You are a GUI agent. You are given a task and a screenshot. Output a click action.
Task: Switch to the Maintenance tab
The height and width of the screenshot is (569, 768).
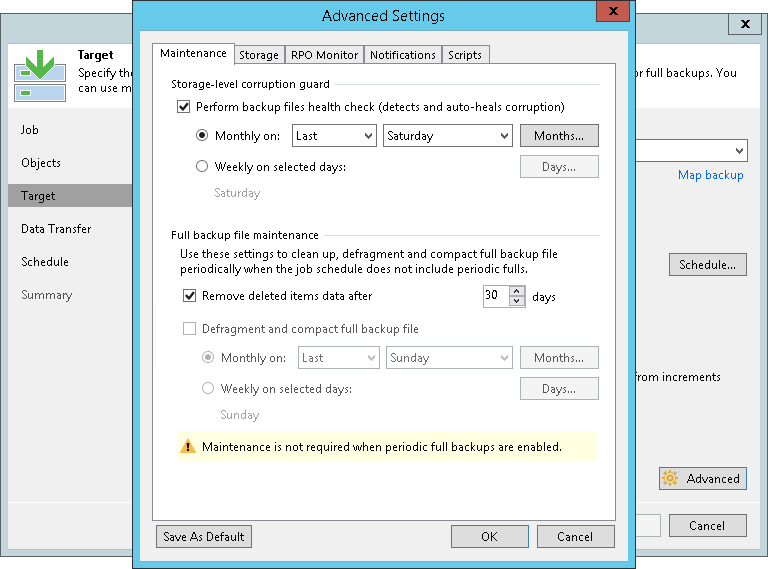tap(193, 53)
